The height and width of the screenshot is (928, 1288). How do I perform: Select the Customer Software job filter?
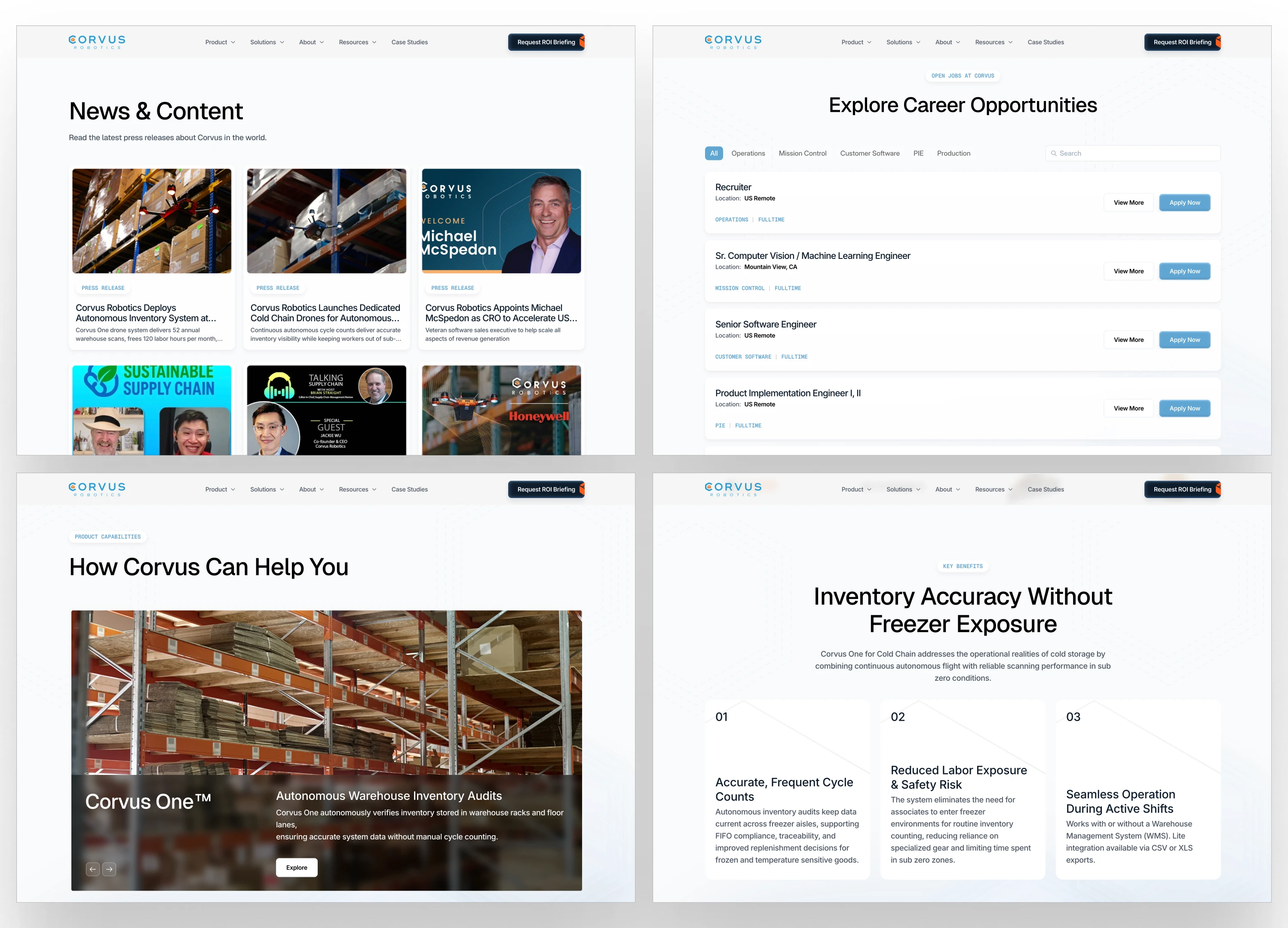point(869,154)
